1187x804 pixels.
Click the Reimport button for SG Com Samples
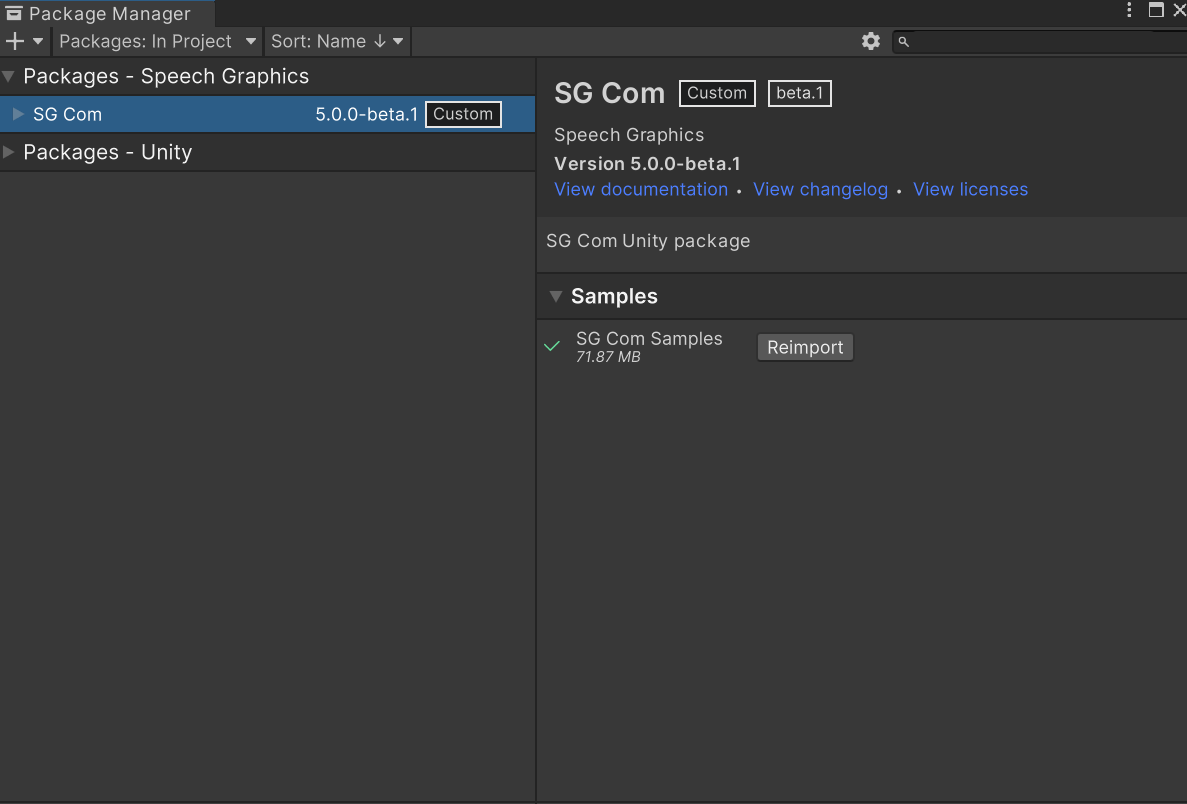tap(805, 346)
